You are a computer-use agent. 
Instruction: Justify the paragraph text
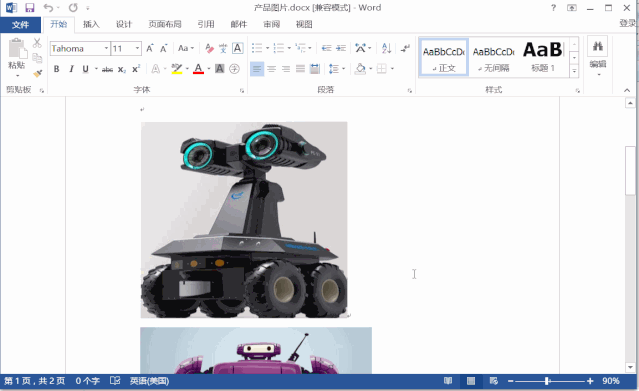pyautogui.click(x=300, y=69)
